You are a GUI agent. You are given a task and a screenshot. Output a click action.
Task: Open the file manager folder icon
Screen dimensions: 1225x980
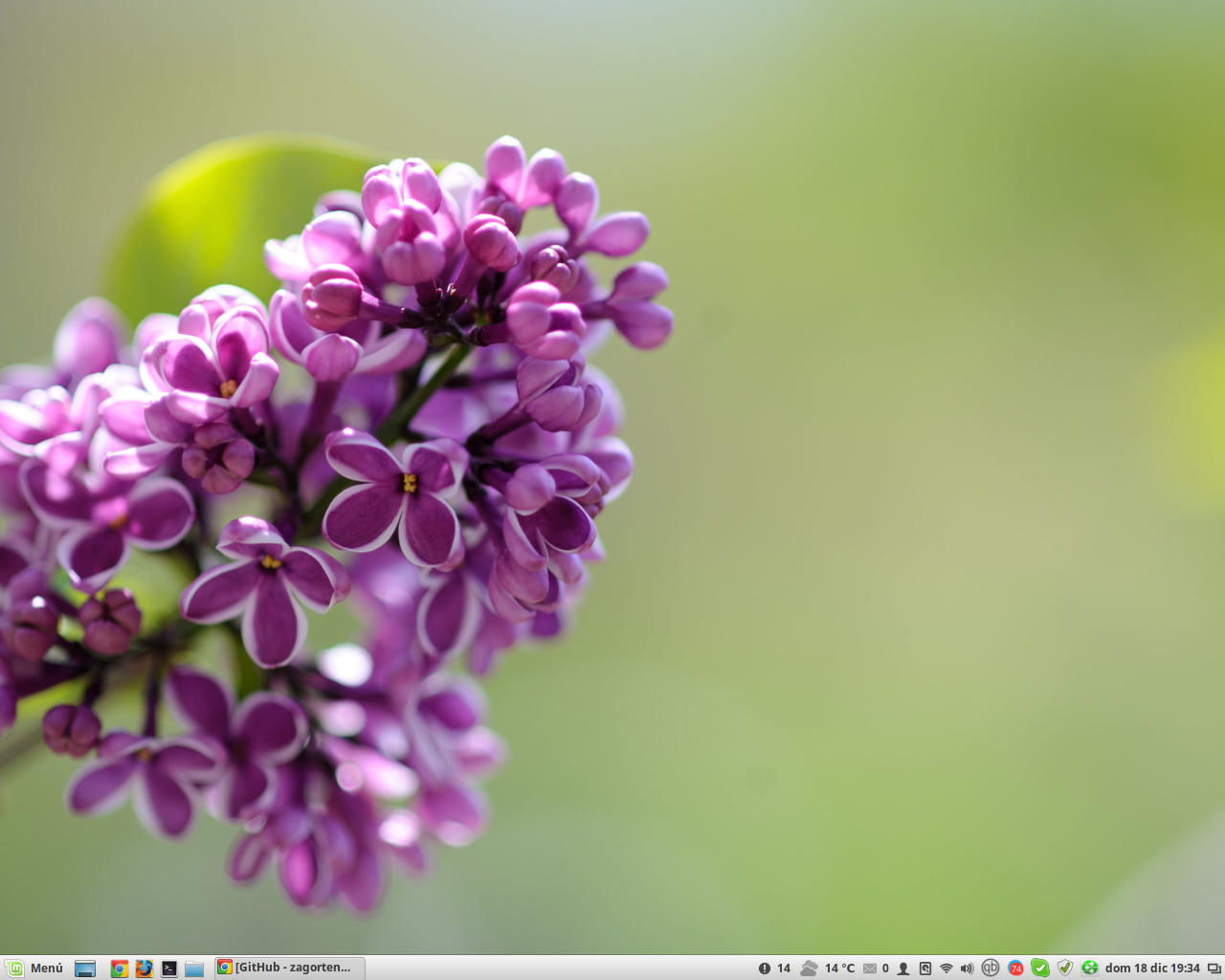pos(194,969)
